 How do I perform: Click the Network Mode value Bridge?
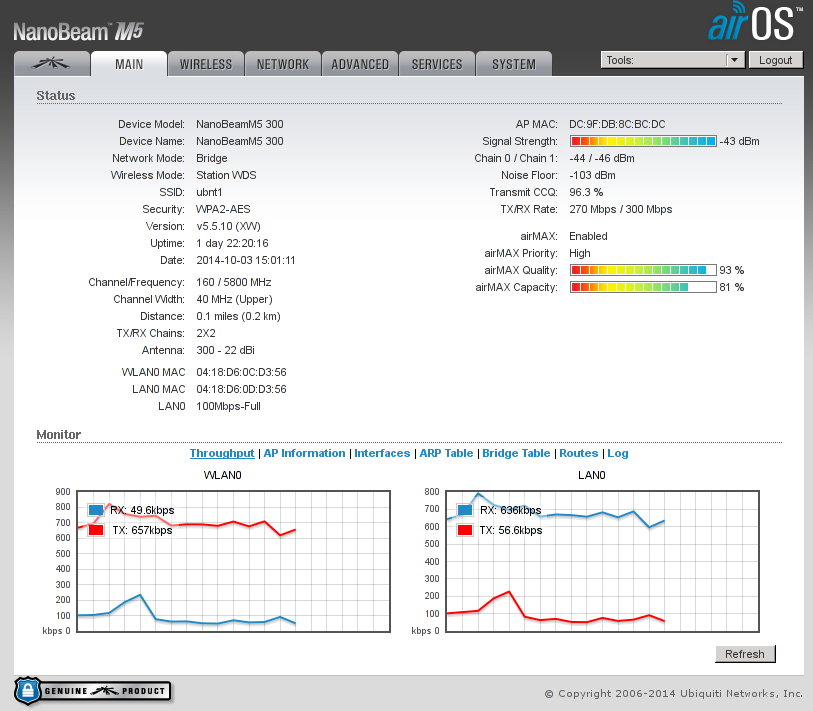point(212,158)
